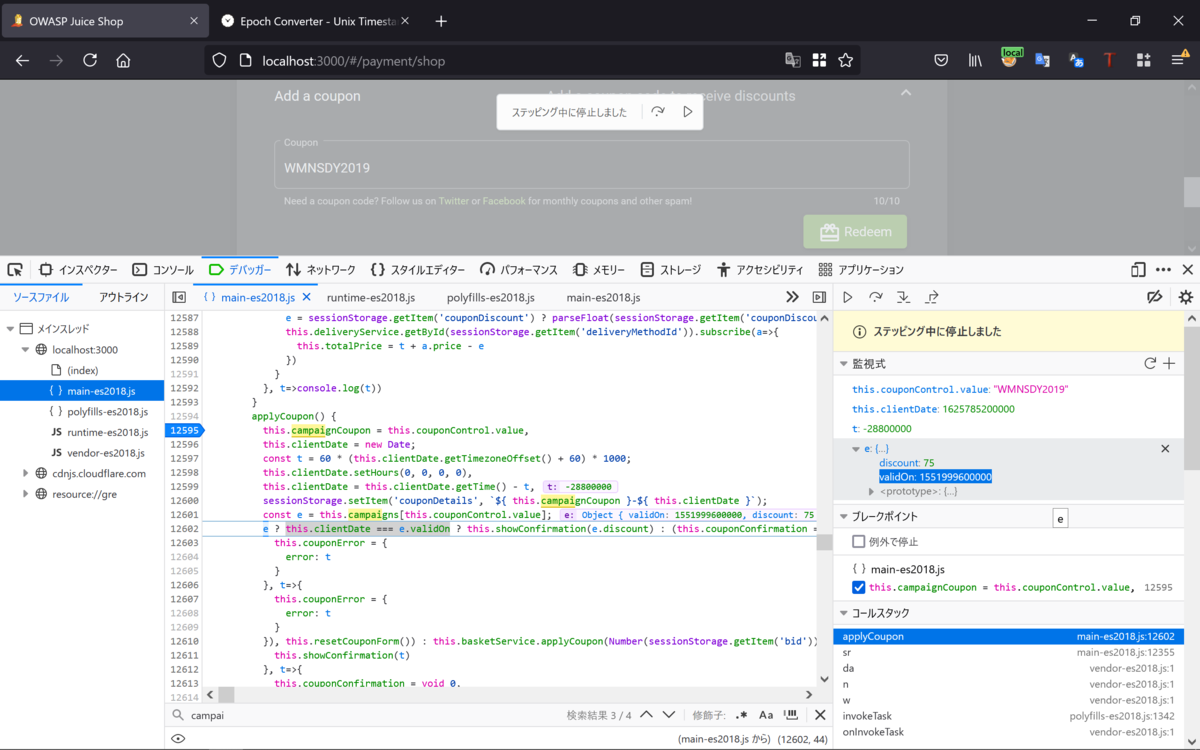The height and width of the screenshot is (750, 1200).
Task: Toggle sources sidebar pane icon
Action: coord(179,297)
